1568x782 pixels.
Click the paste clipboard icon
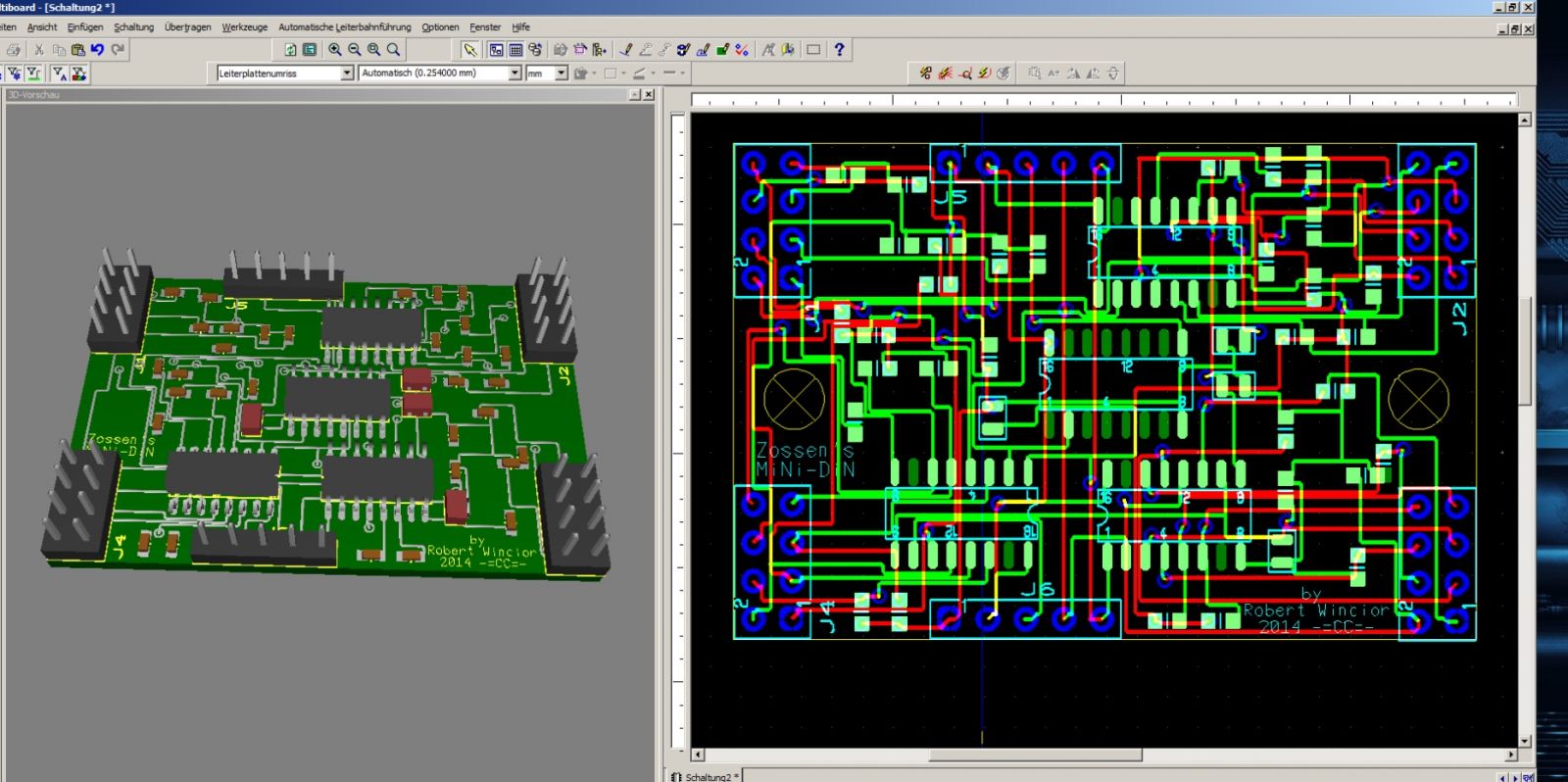pyautogui.click(x=77, y=49)
